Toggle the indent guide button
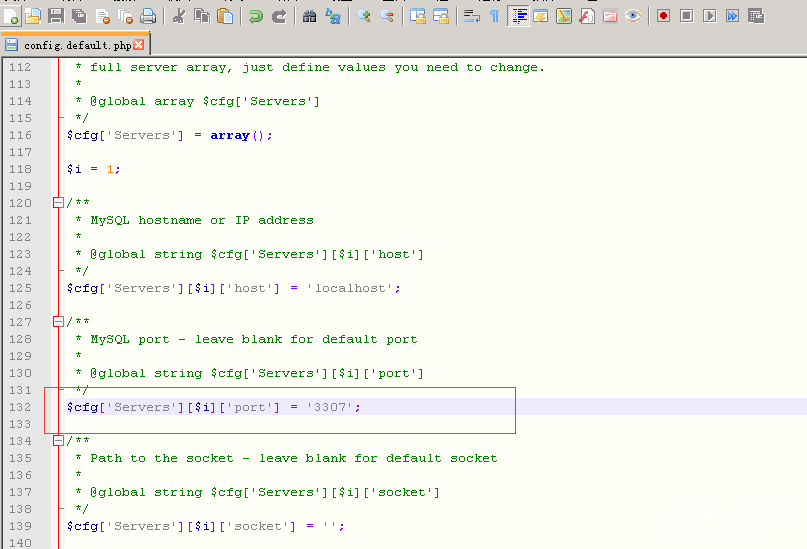This screenshot has height=549, width=807. pos(518,16)
